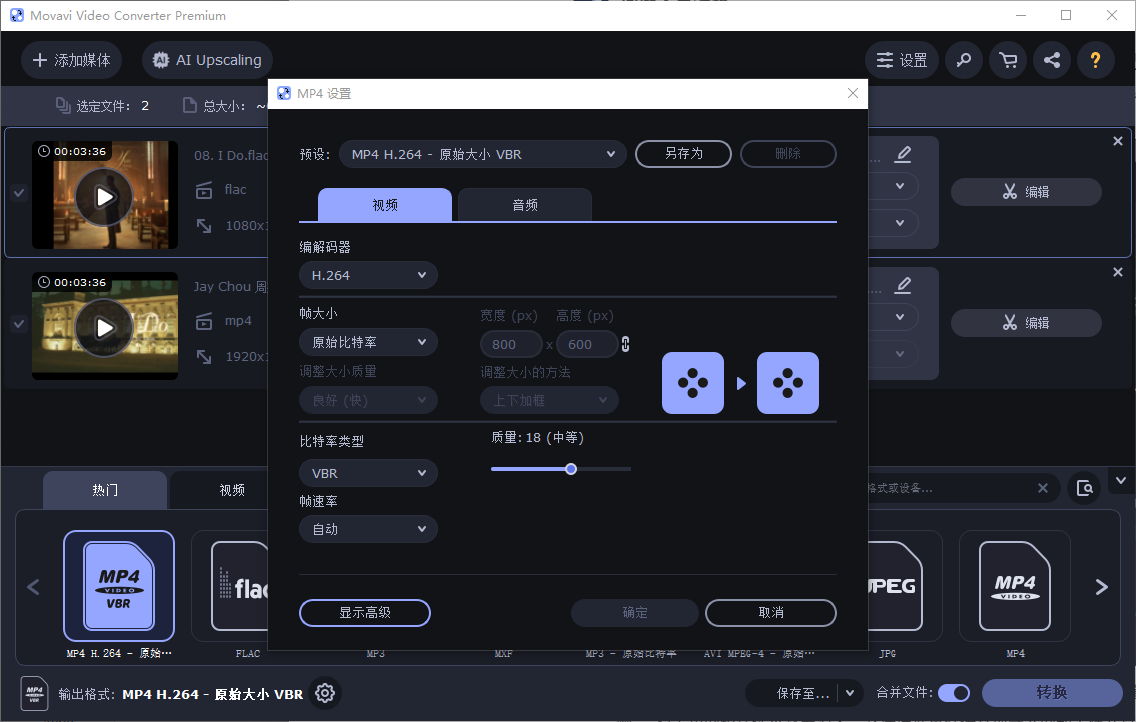Open the 预设 preset dropdown
The height and width of the screenshot is (722, 1136).
tap(482, 154)
